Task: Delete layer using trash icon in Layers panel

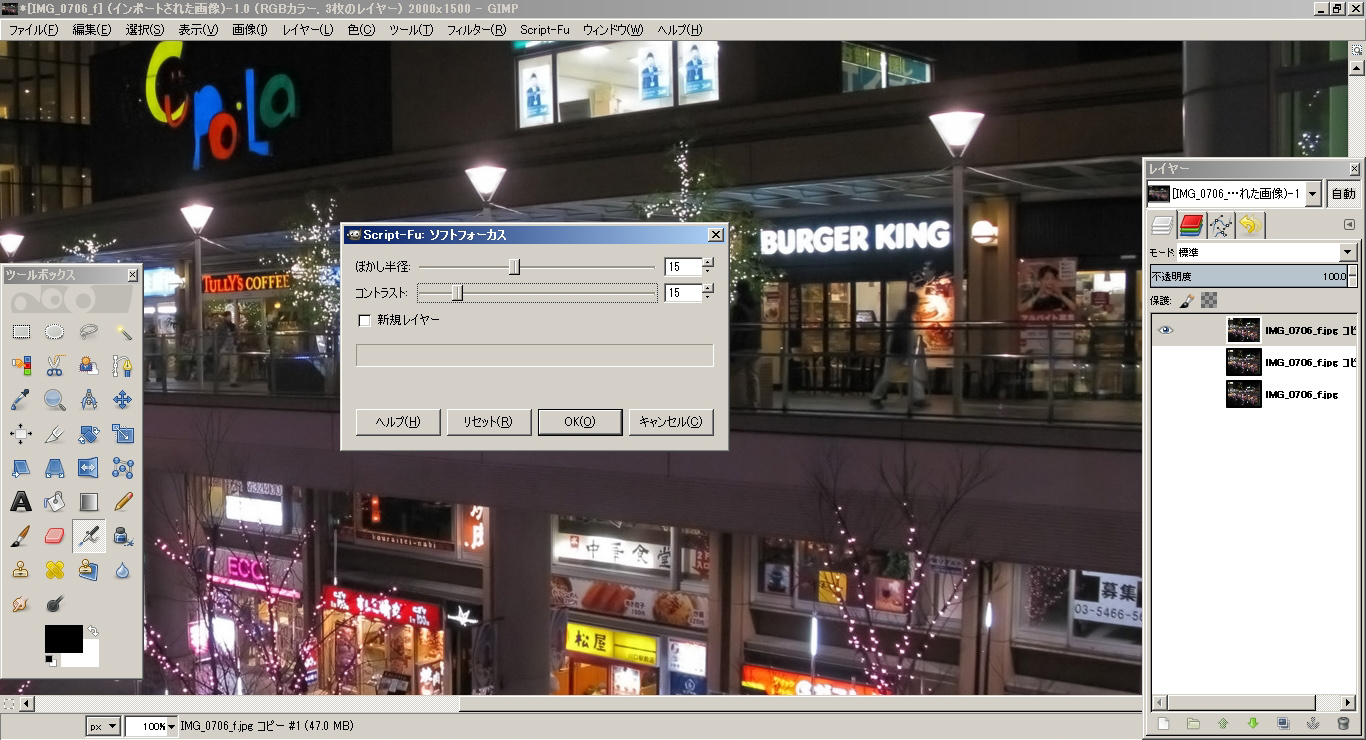Action: point(1343,723)
